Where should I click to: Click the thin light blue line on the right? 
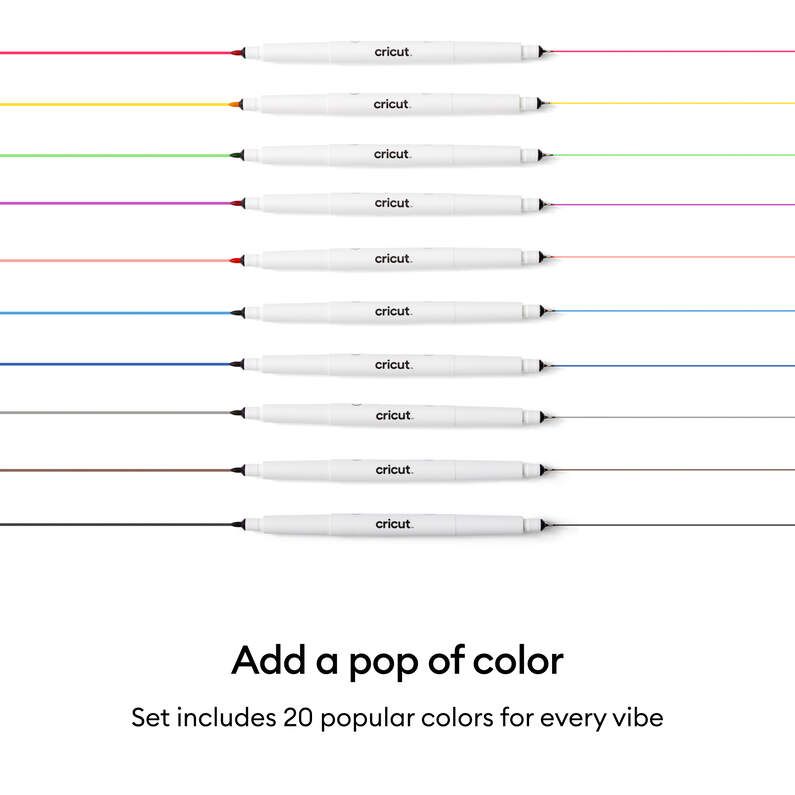click(x=670, y=312)
